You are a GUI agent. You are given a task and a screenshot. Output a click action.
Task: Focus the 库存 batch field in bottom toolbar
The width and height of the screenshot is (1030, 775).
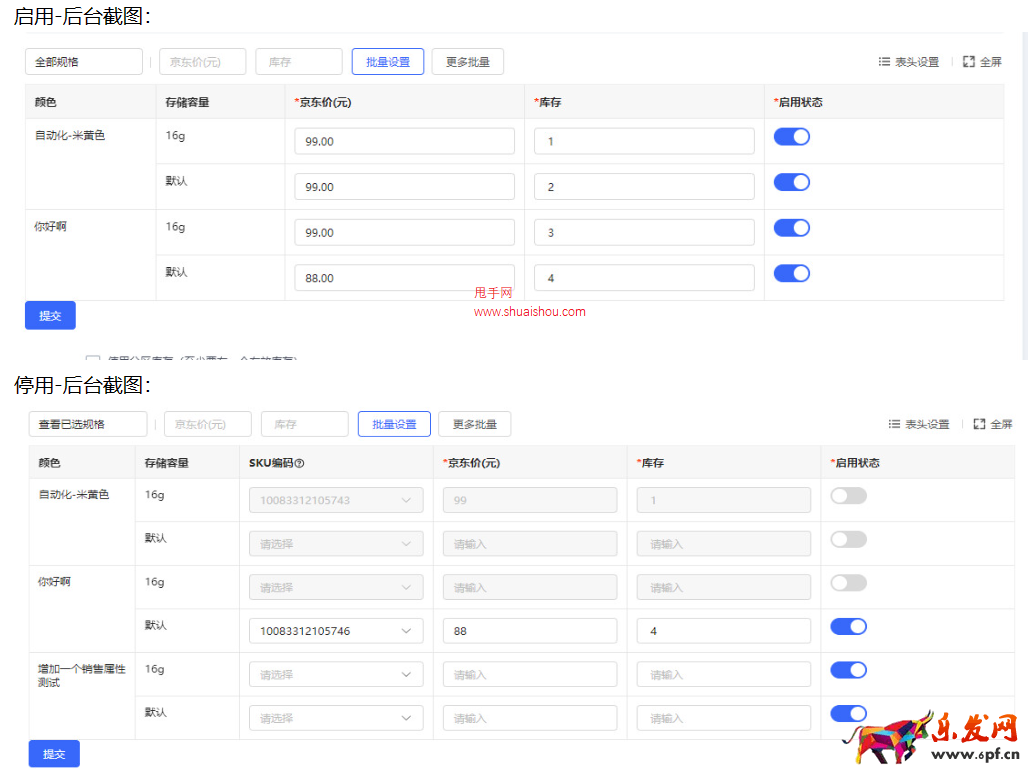305,424
